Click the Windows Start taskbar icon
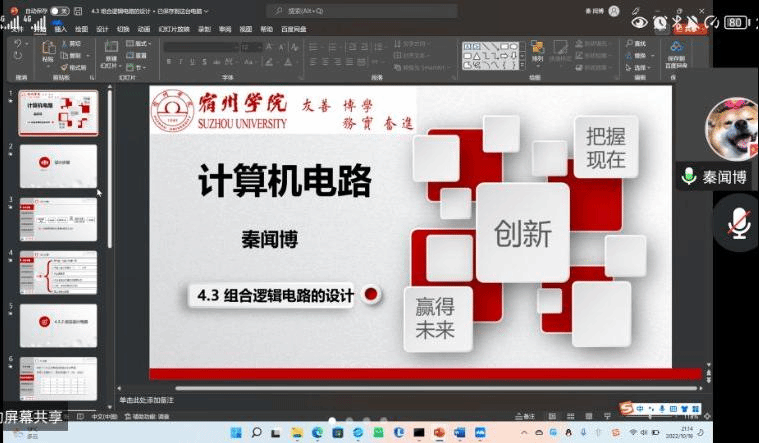The width and height of the screenshot is (759, 443). pyautogui.click(x=235, y=433)
